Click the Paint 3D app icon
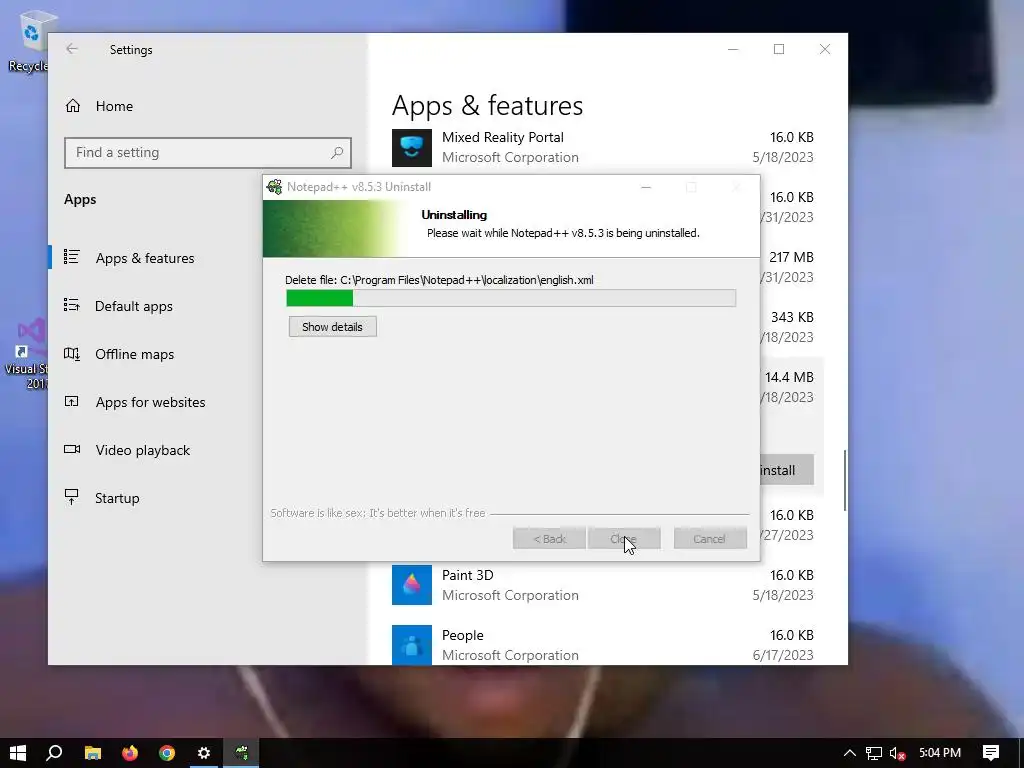The height and width of the screenshot is (768, 1024). point(411,585)
